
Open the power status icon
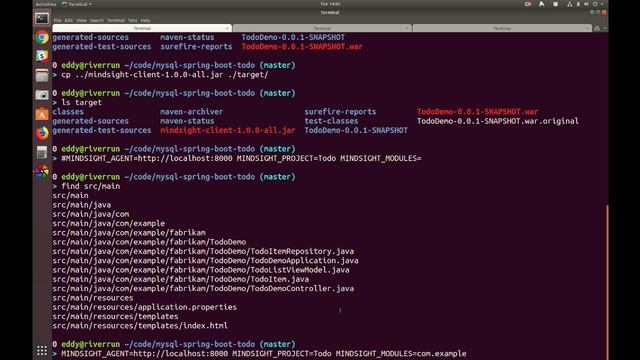click(x=595, y=4)
